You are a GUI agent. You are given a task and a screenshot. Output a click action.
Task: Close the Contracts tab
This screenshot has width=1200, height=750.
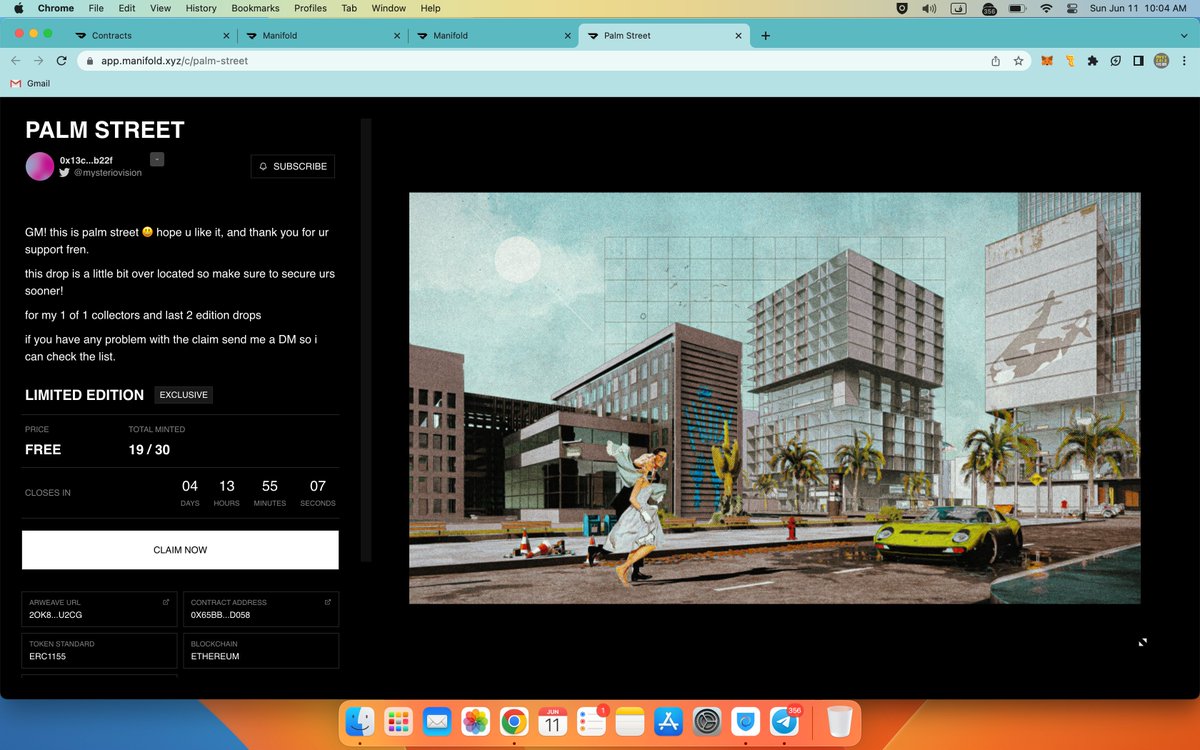227,36
